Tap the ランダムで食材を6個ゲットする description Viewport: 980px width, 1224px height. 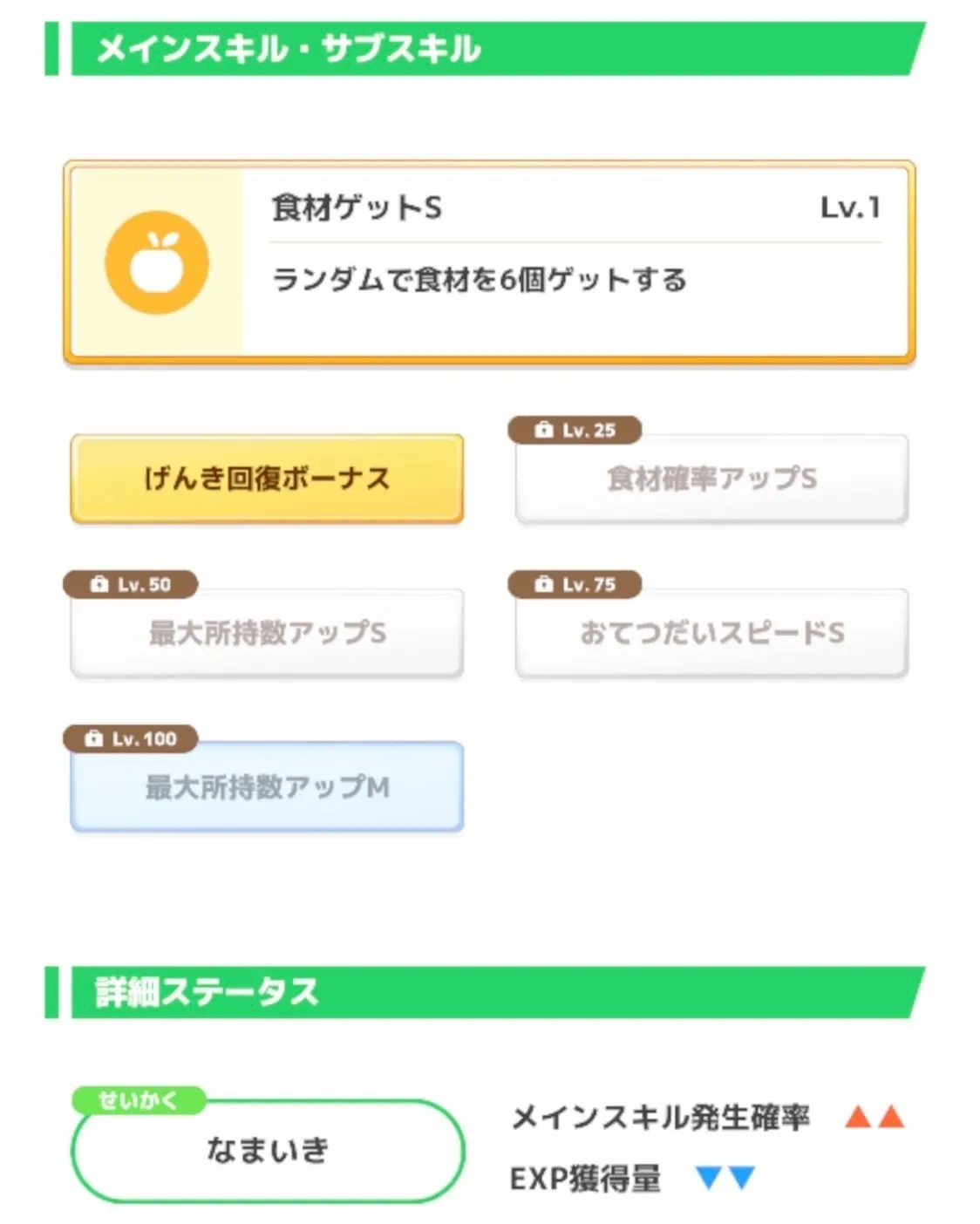click(x=480, y=280)
